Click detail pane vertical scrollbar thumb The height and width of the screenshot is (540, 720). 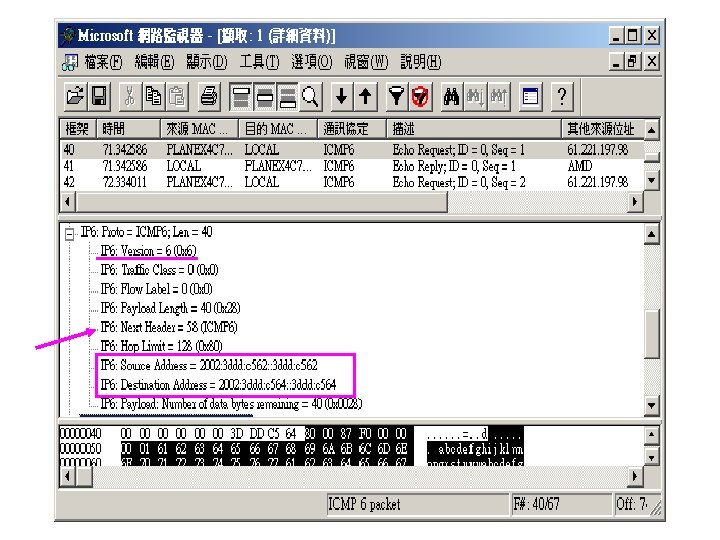[652, 334]
